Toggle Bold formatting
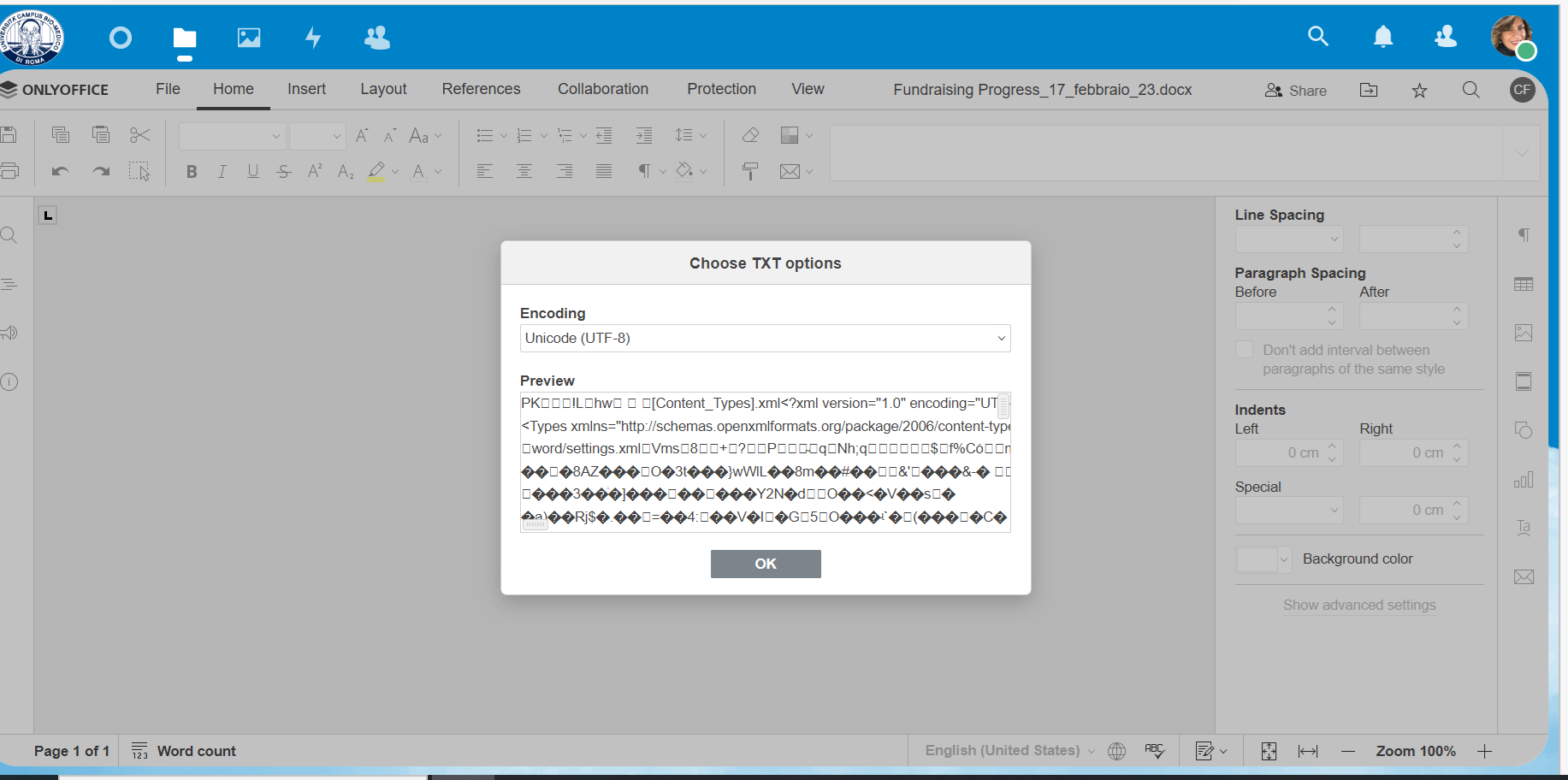Viewport: 1568px width, 780px height. (x=192, y=172)
